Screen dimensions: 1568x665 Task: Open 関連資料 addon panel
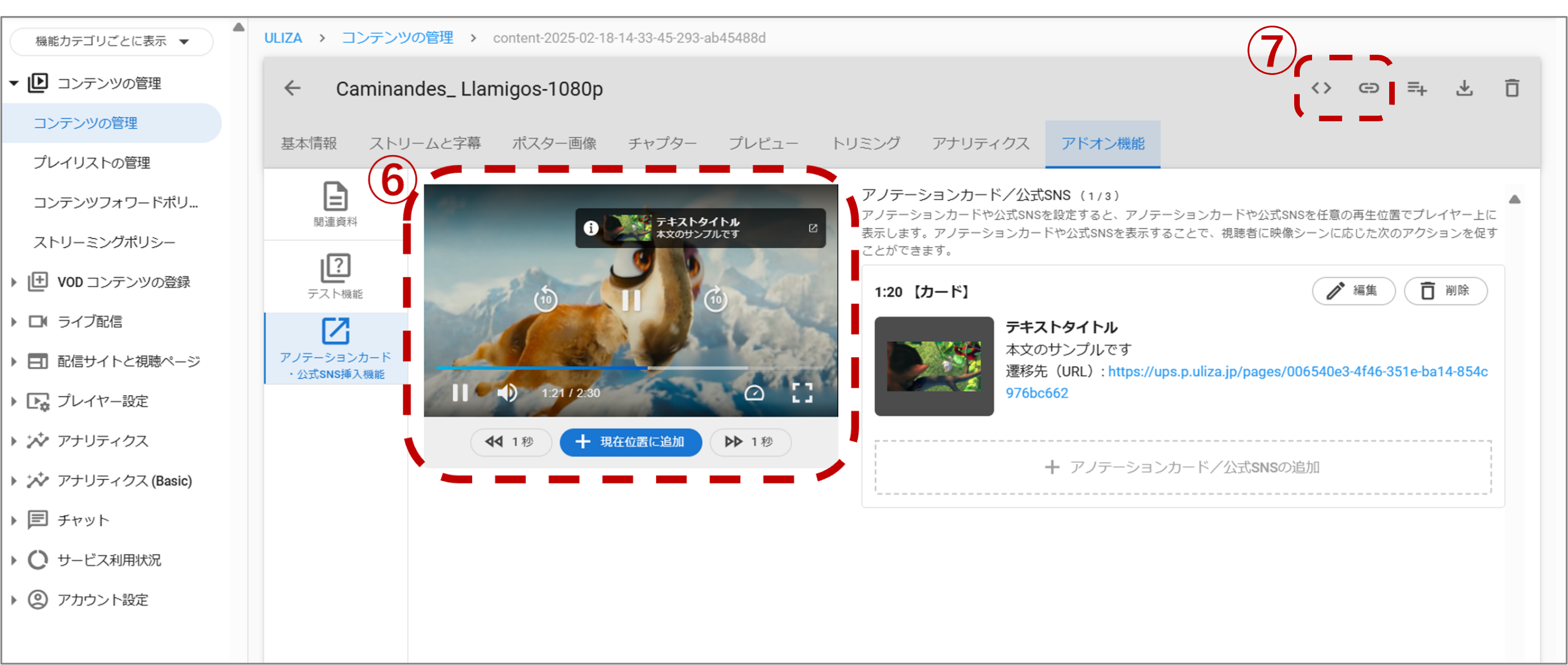pyautogui.click(x=335, y=204)
